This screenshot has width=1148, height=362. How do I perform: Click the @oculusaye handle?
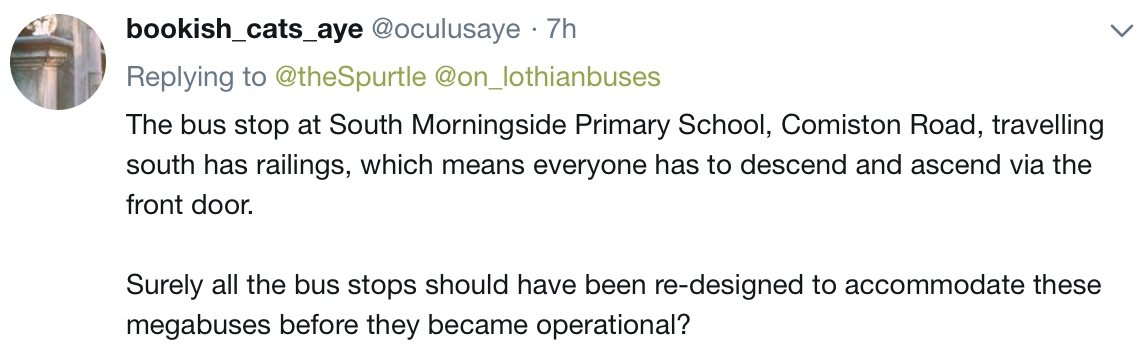tap(446, 30)
